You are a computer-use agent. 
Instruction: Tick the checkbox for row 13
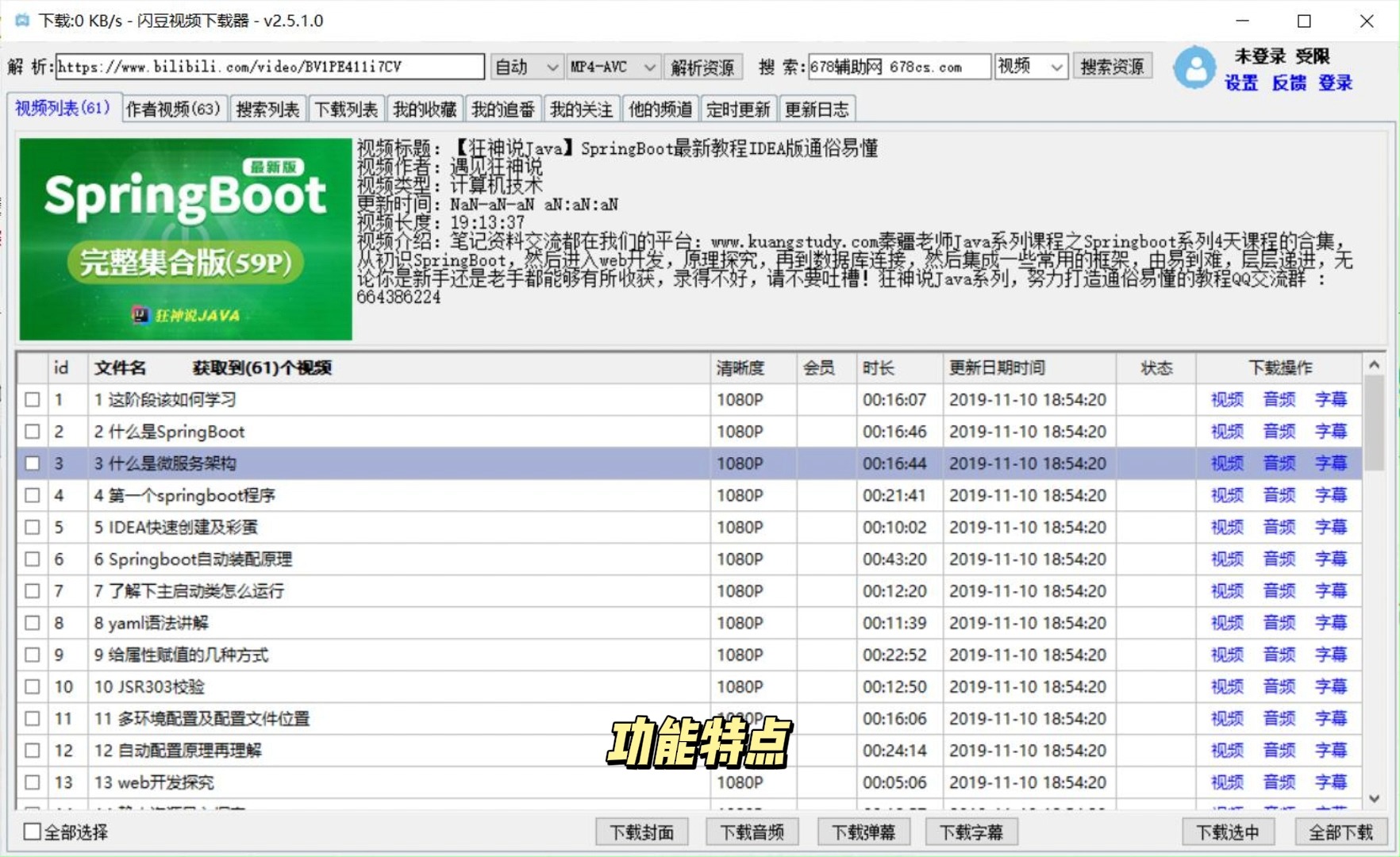coord(33,782)
